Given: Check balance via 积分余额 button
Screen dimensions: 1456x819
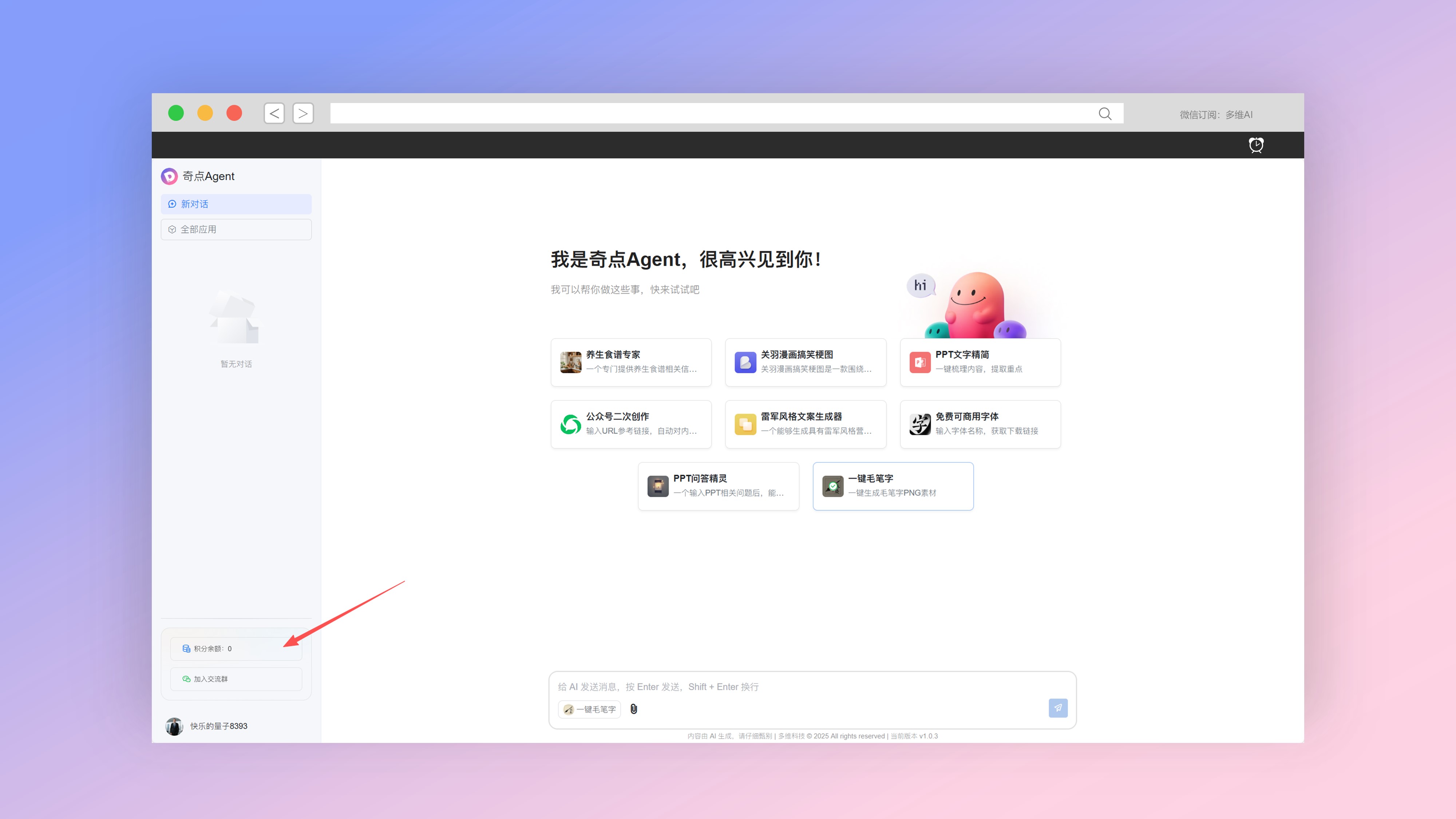Looking at the screenshot, I should click(x=236, y=648).
